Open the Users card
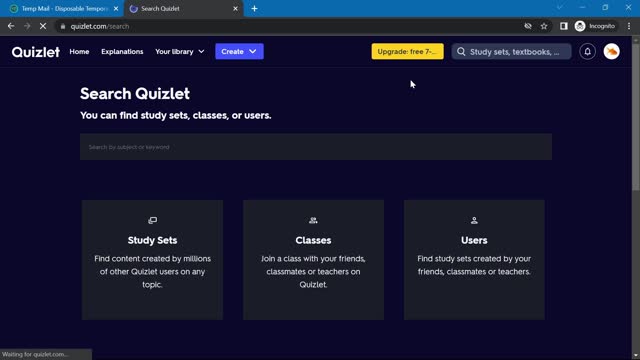This screenshot has height=360, width=640. tap(474, 260)
